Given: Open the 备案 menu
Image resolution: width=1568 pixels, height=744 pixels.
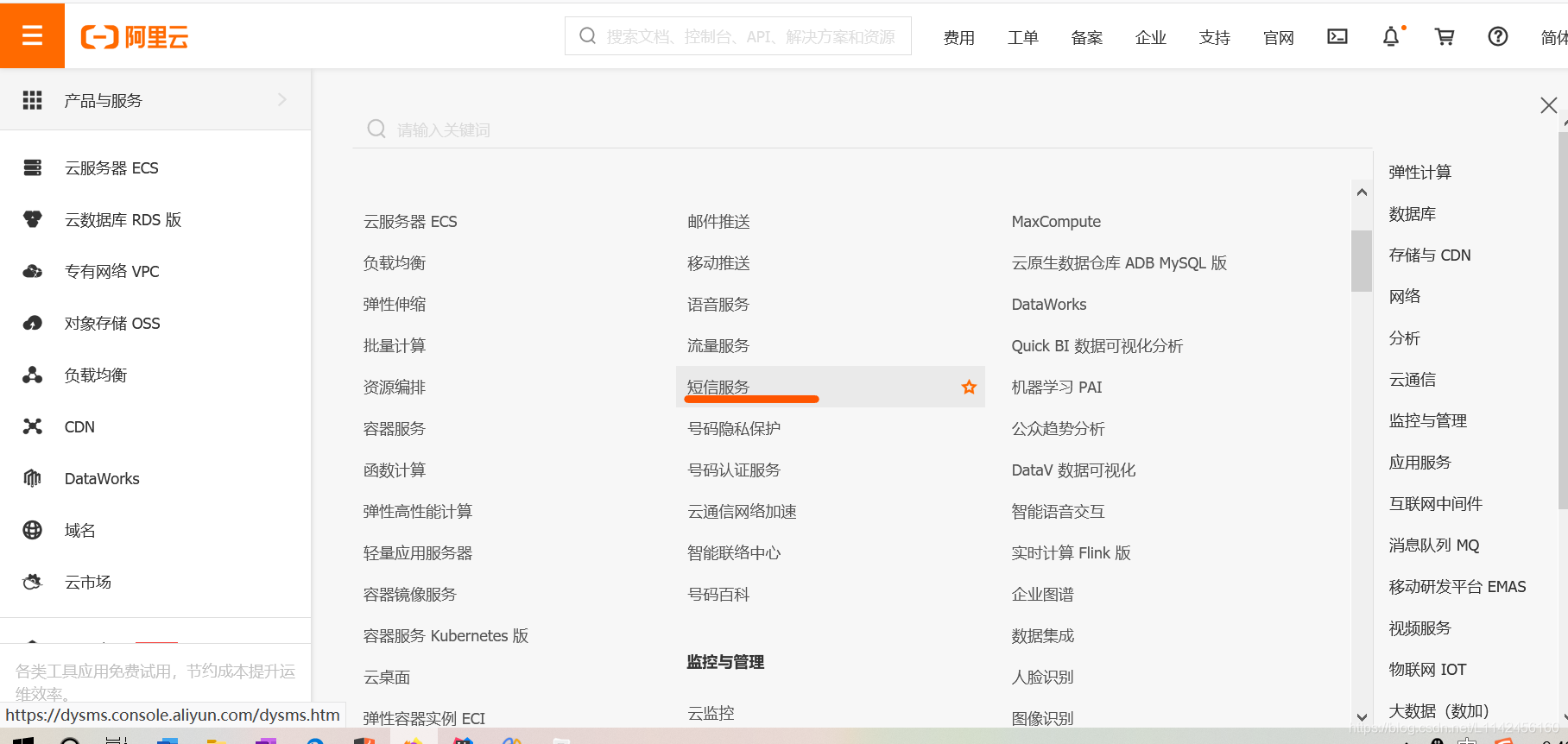Looking at the screenshot, I should [1086, 37].
